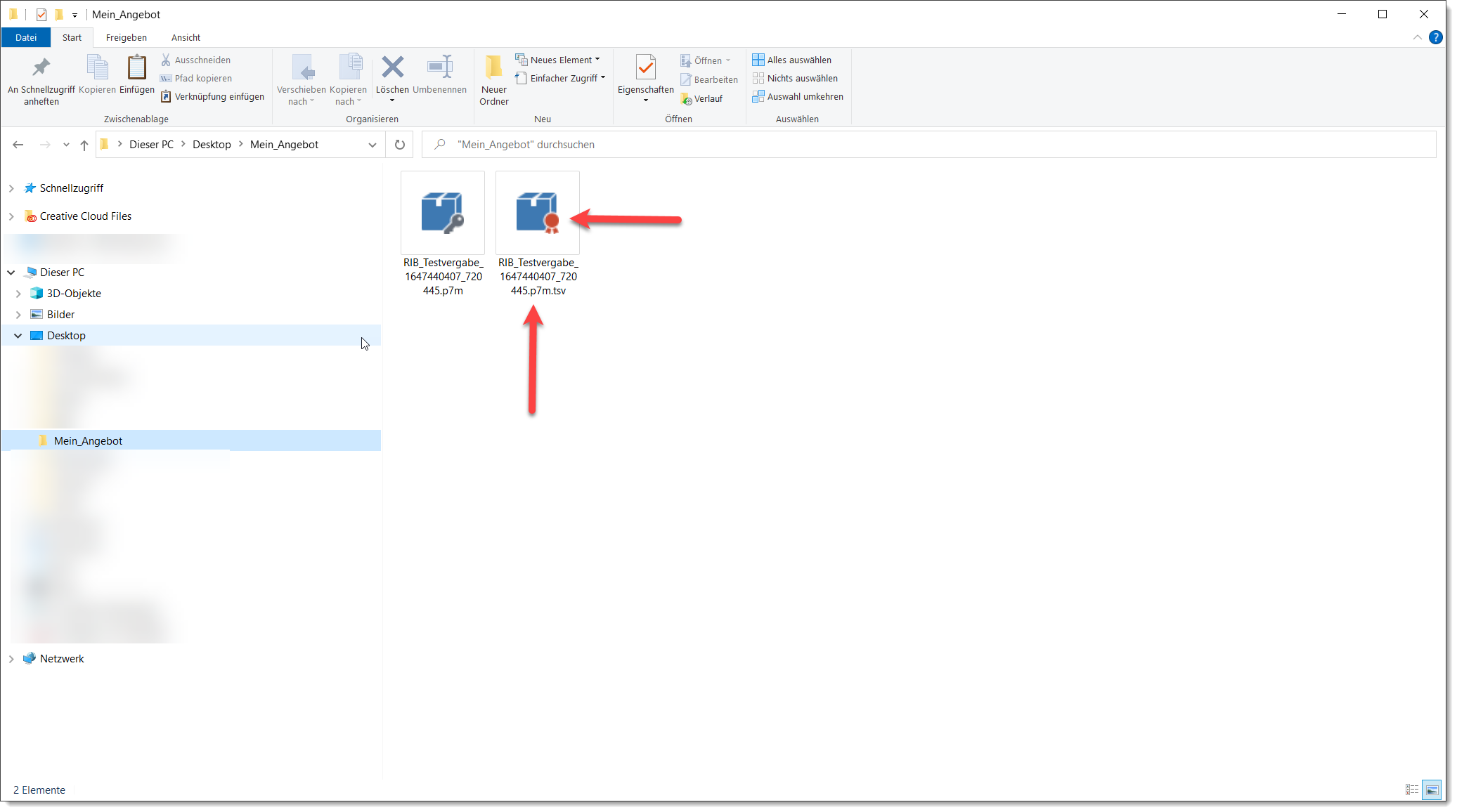1457x812 pixels.
Task: Refresh the Mein_Angebot folder view
Action: coord(400,145)
